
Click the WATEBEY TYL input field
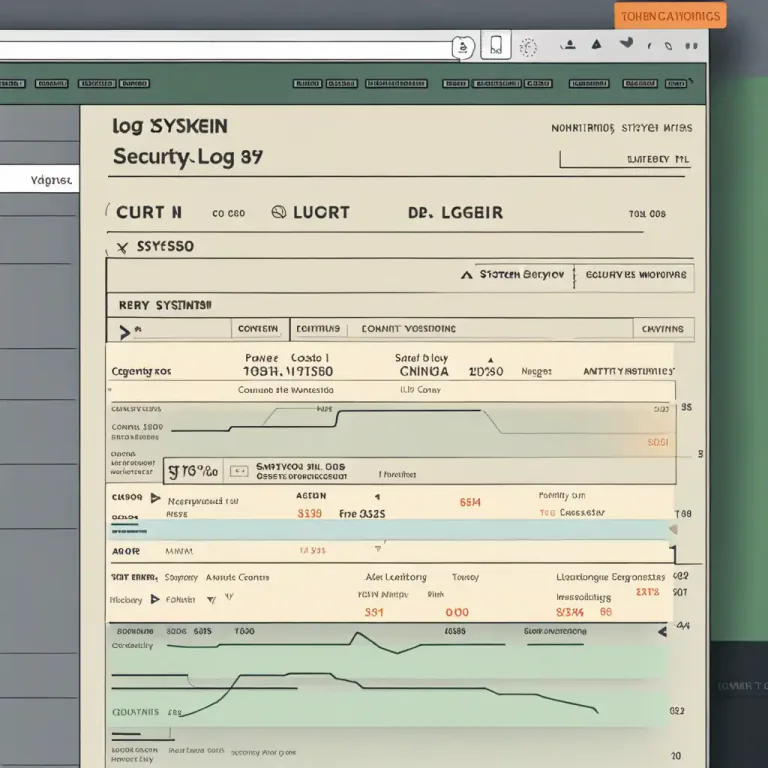(x=625, y=159)
